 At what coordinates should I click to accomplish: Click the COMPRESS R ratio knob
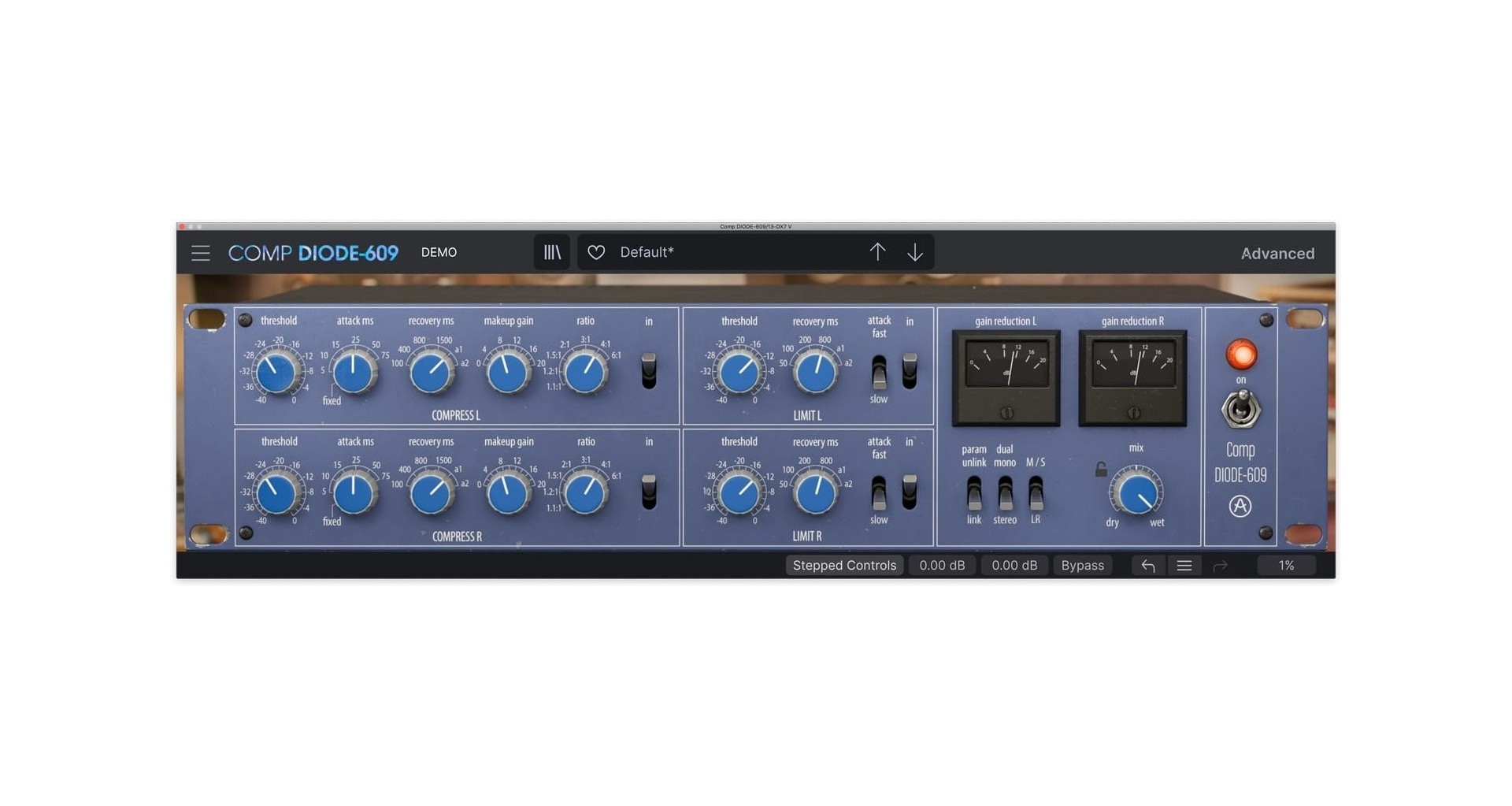(x=585, y=494)
